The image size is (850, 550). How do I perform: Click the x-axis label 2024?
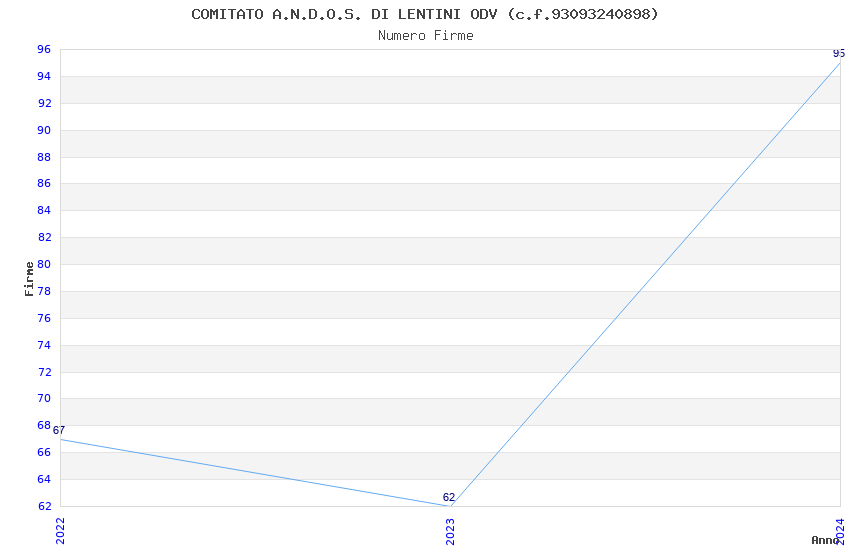click(840, 531)
